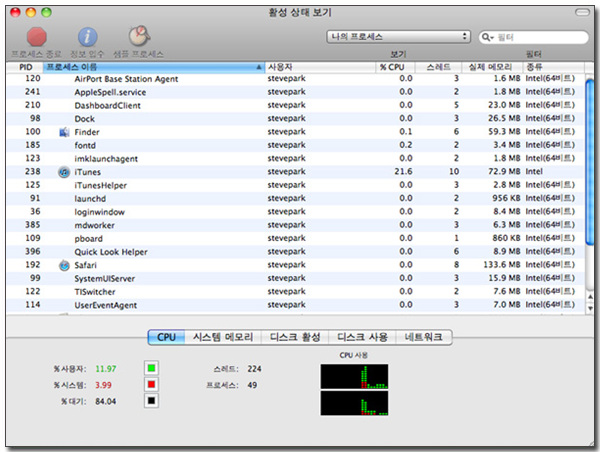
Task: Select the Safari icon in the process list
Action: click(x=64, y=265)
